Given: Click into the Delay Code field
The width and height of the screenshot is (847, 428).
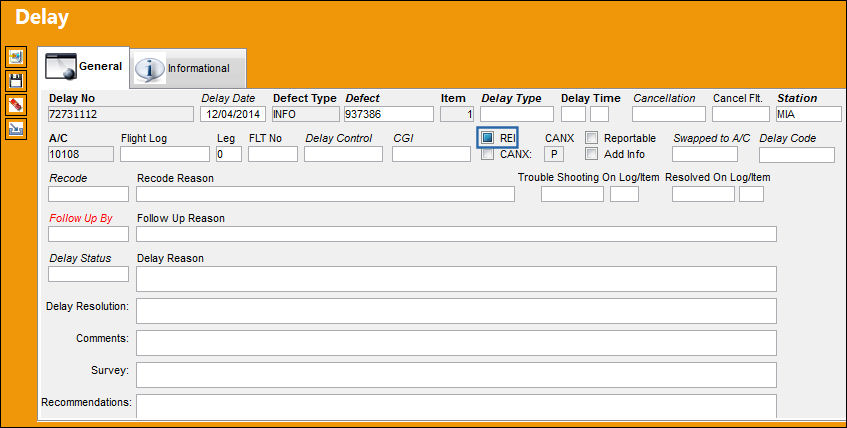Looking at the screenshot, I should click(x=797, y=155).
